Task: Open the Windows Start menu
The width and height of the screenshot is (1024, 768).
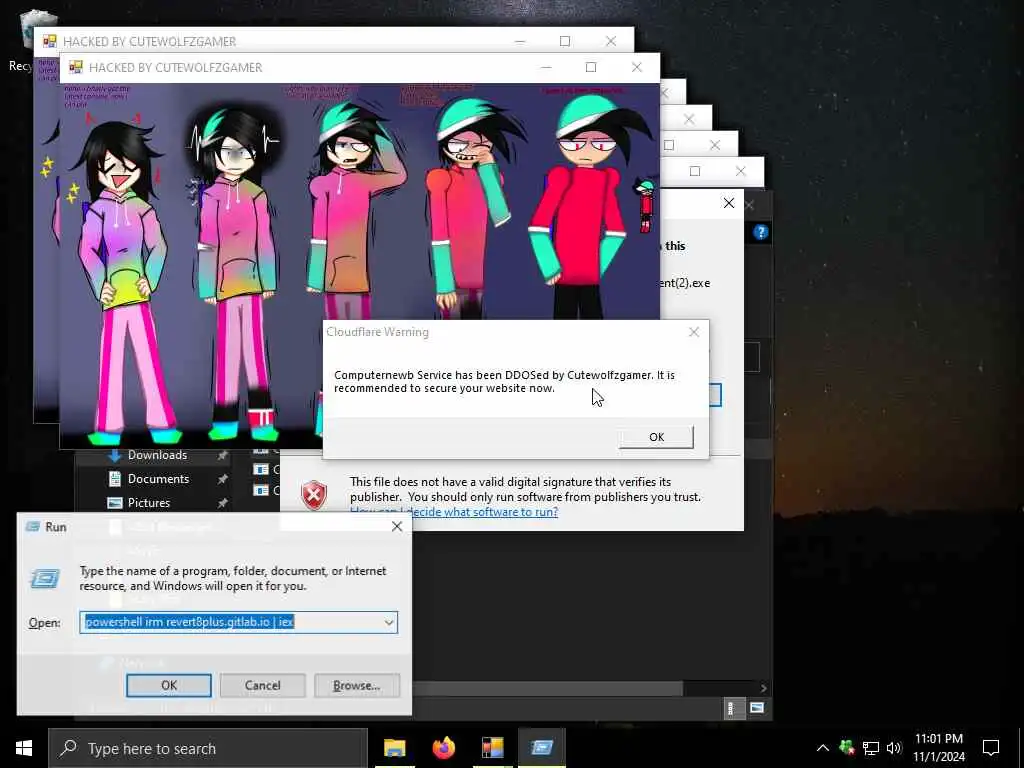Action: pyautogui.click(x=24, y=748)
